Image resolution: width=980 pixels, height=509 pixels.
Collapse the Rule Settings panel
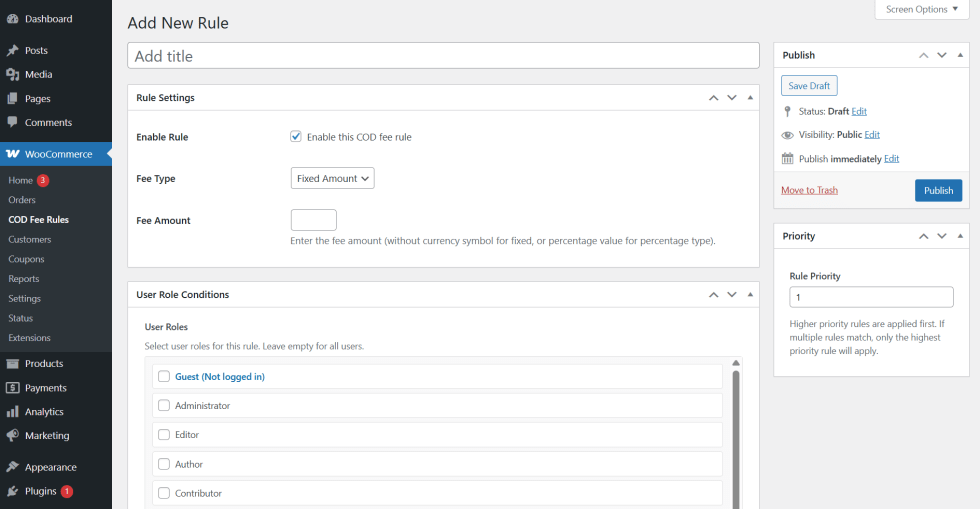point(750,98)
